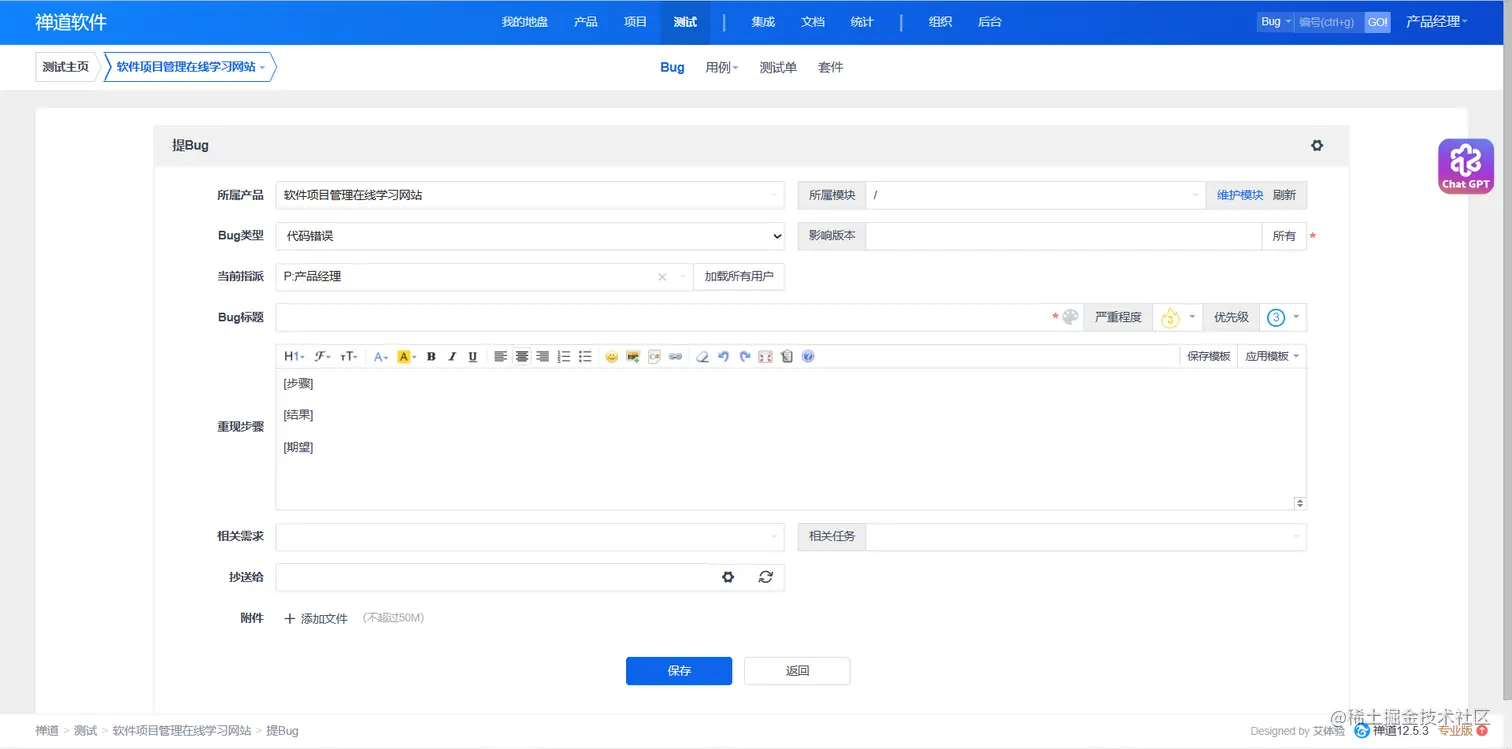The image size is (1512, 749).
Task: Open the font family dropdown
Action: pos(322,356)
